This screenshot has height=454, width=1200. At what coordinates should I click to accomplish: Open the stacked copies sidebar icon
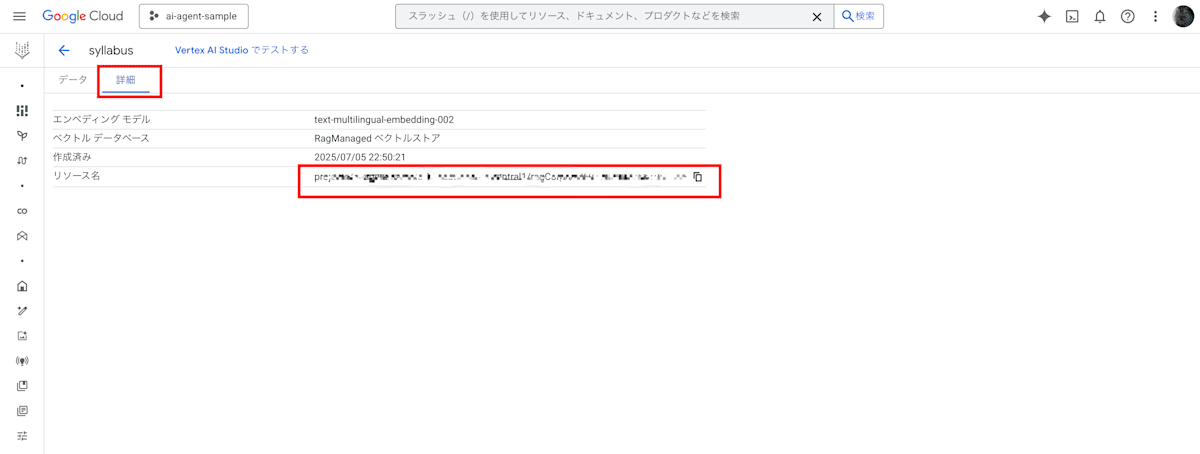22,386
